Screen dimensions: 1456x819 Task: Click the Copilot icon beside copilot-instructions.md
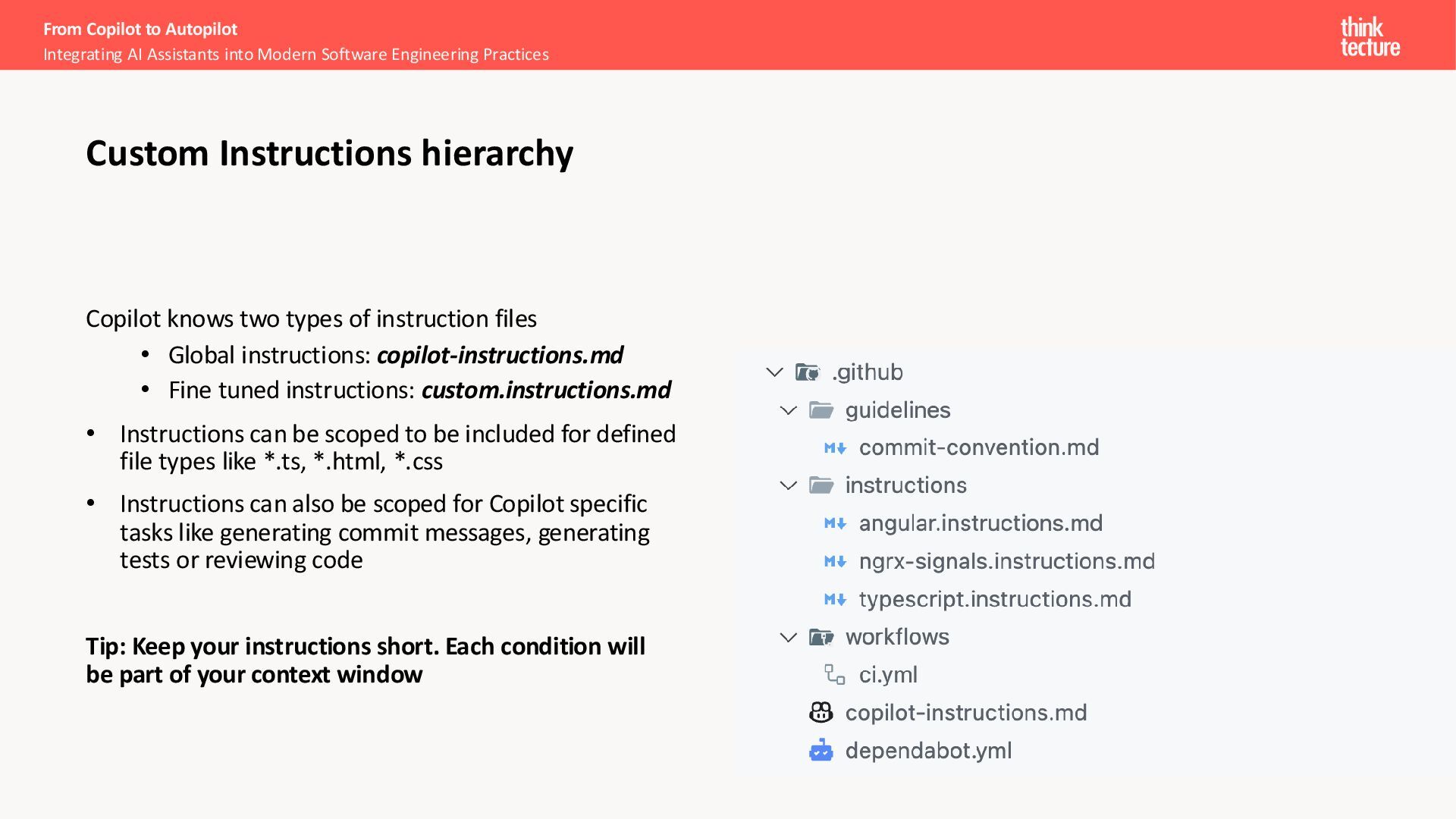coord(821,712)
